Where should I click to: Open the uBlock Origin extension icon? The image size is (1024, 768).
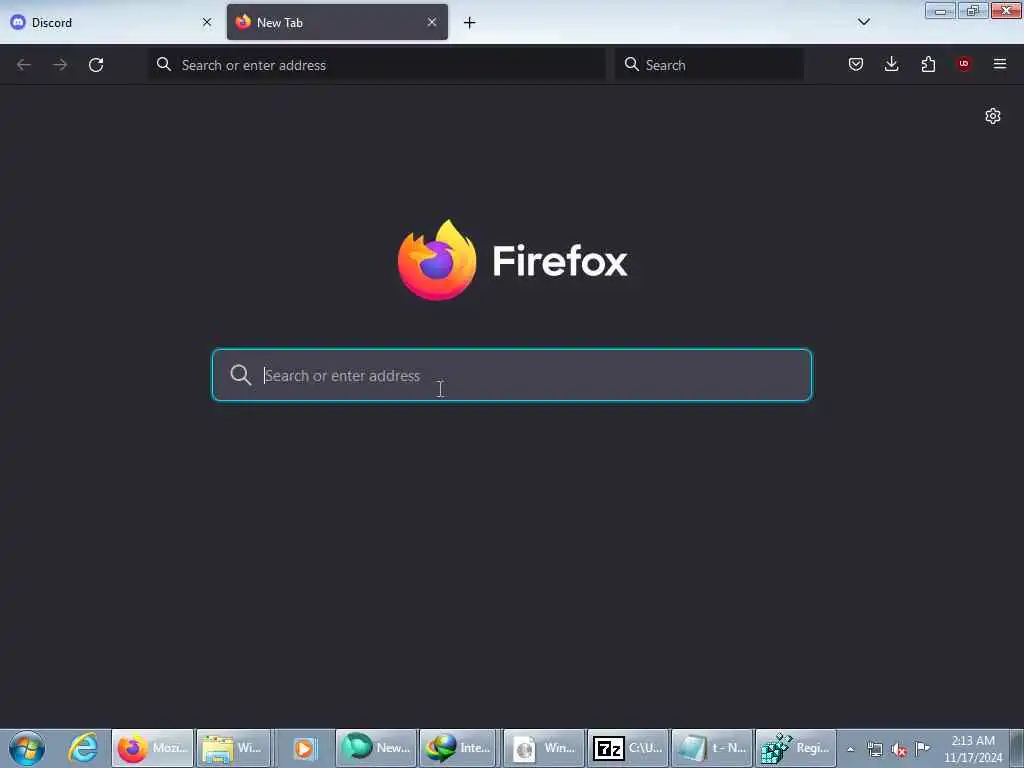coord(964,64)
